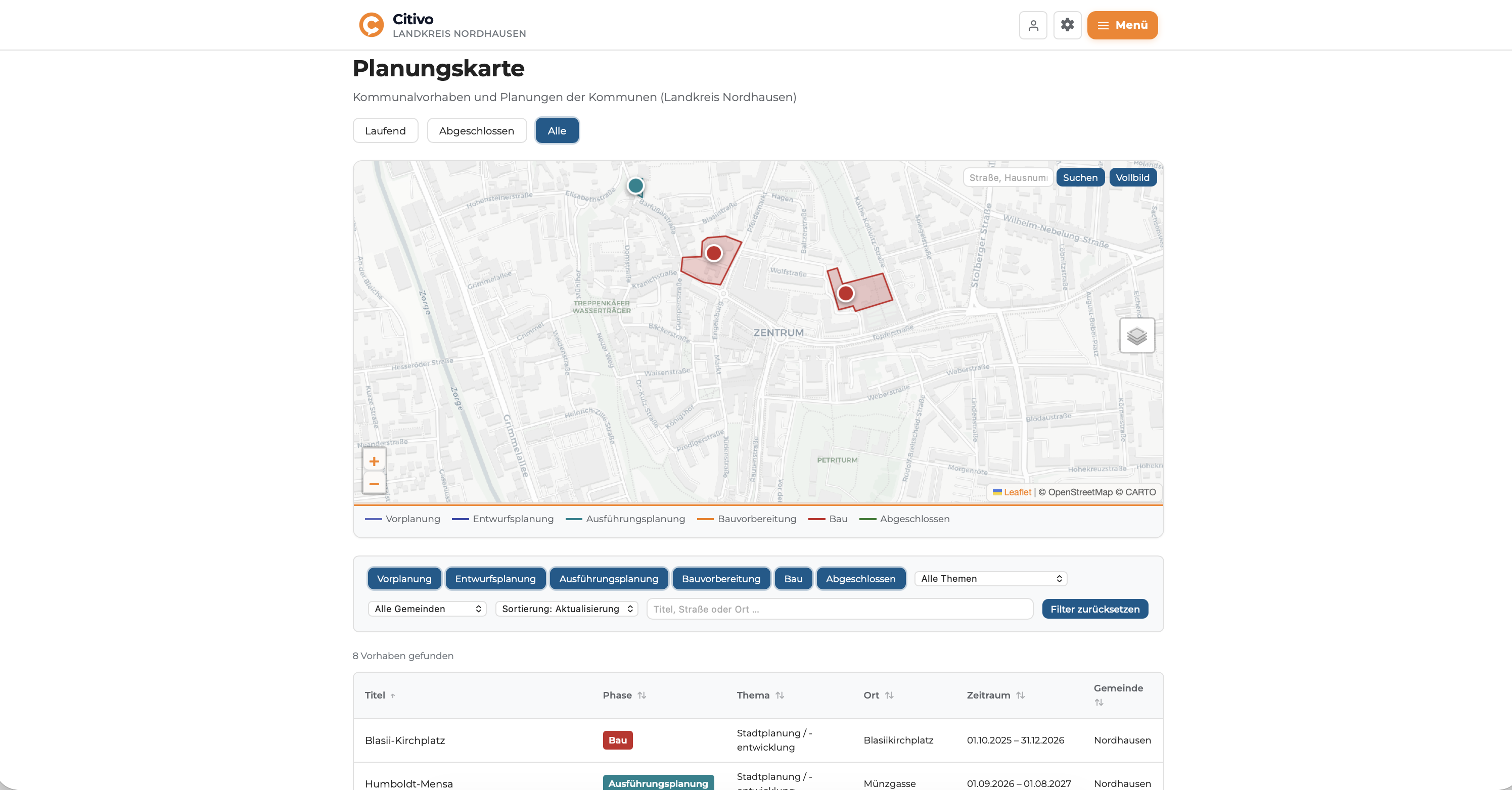Open the settings gear icon
Viewport: 1512px width, 790px height.
[1067, 25]
